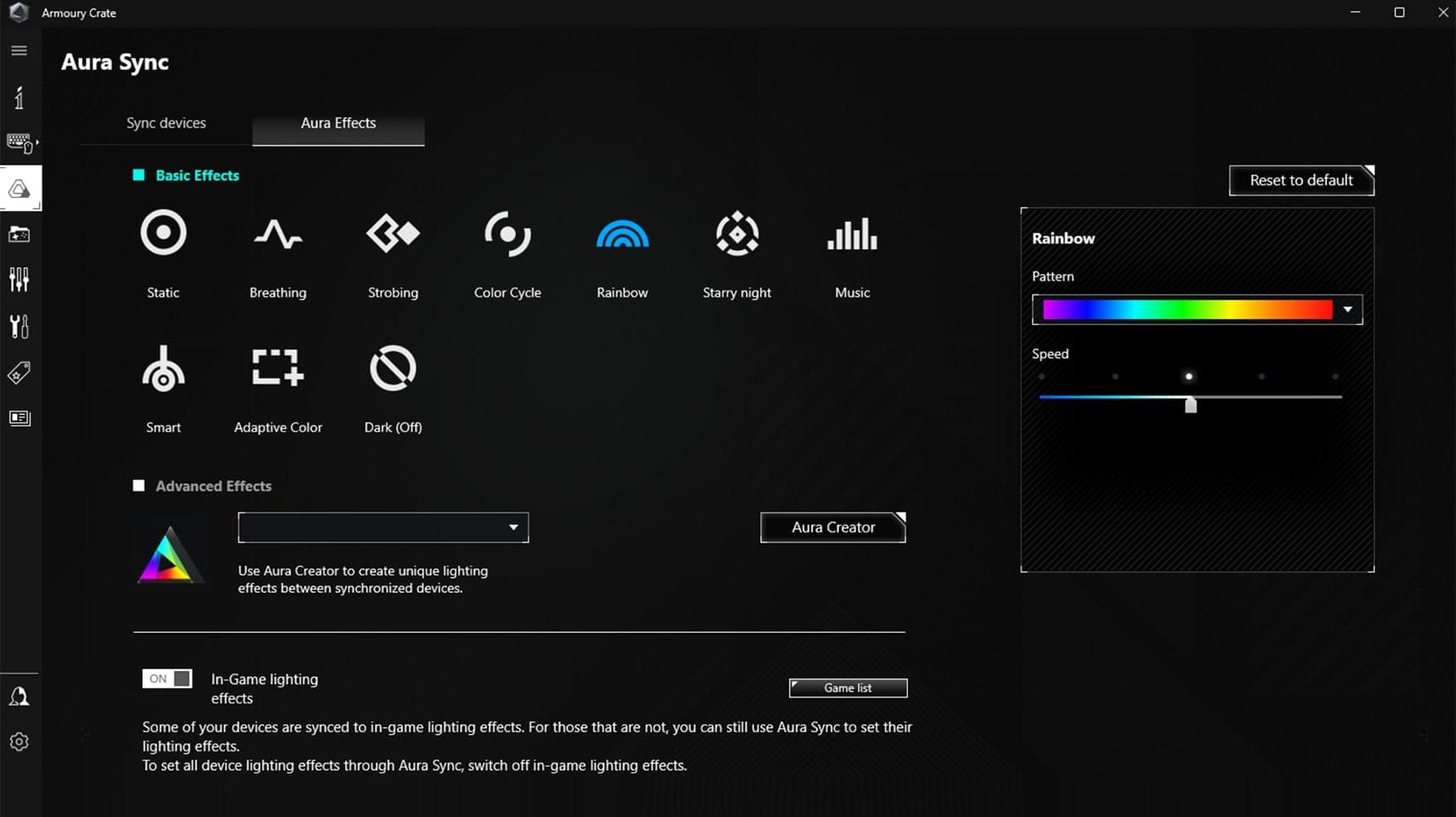Click the Reset to default button
This screenshot has height=817, width=1456.
pyautogui.click(x=1301, y=181)
